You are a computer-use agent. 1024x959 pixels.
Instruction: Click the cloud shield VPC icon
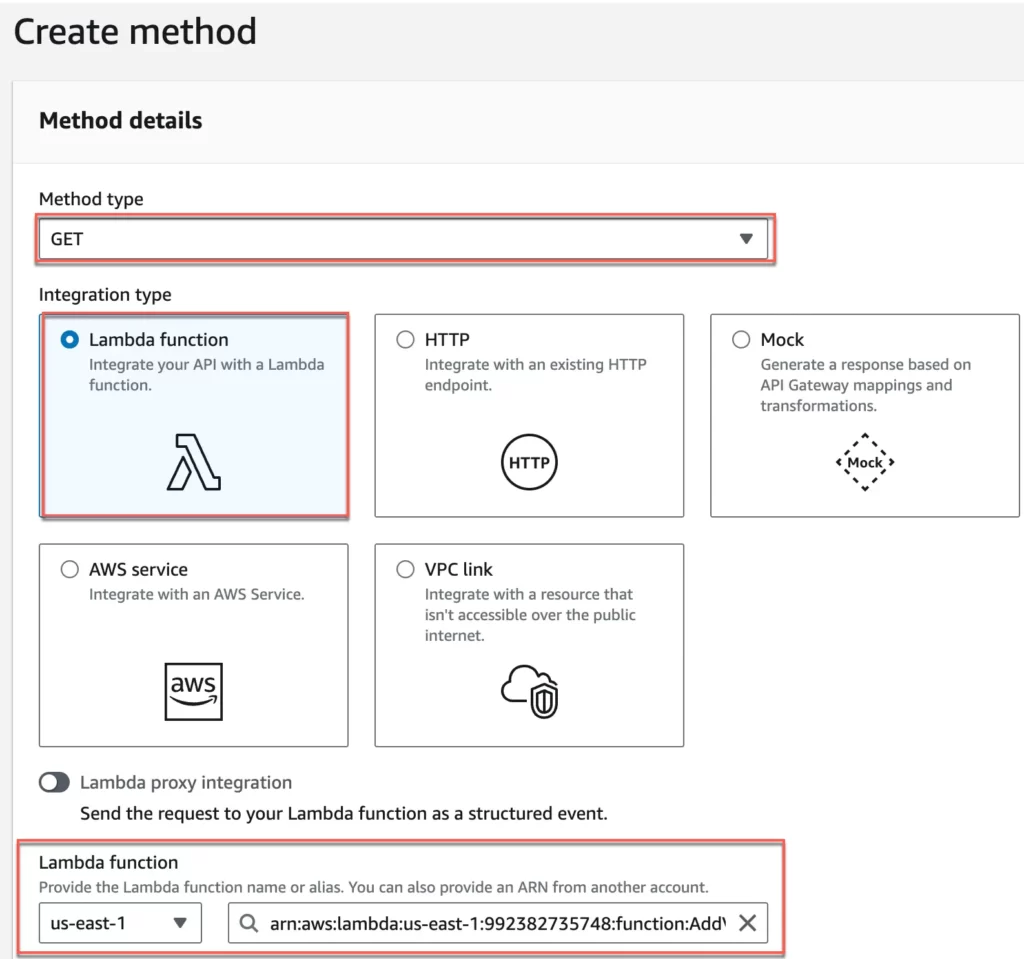coord(530,691)
